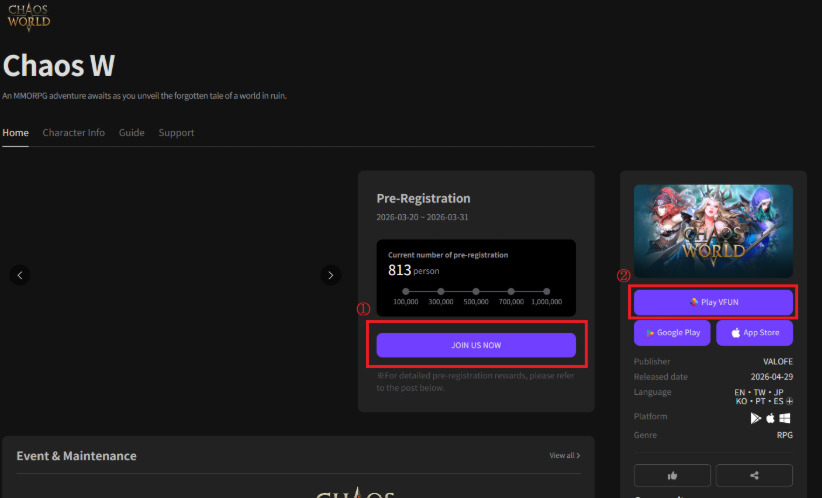Viewport: 822px width, 498px height.
Task: Click the Chaos World logo
Action: coord(29,16)
